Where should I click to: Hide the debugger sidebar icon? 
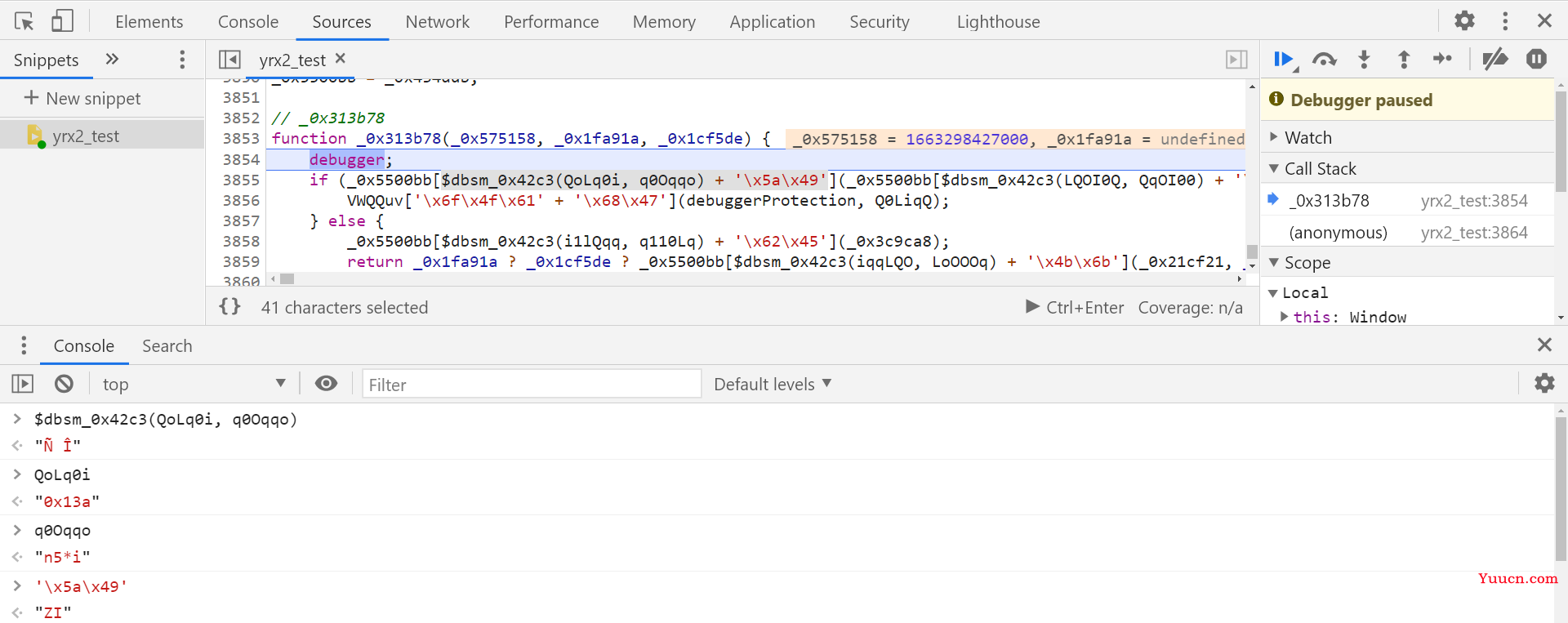(x=1236, y=59)
